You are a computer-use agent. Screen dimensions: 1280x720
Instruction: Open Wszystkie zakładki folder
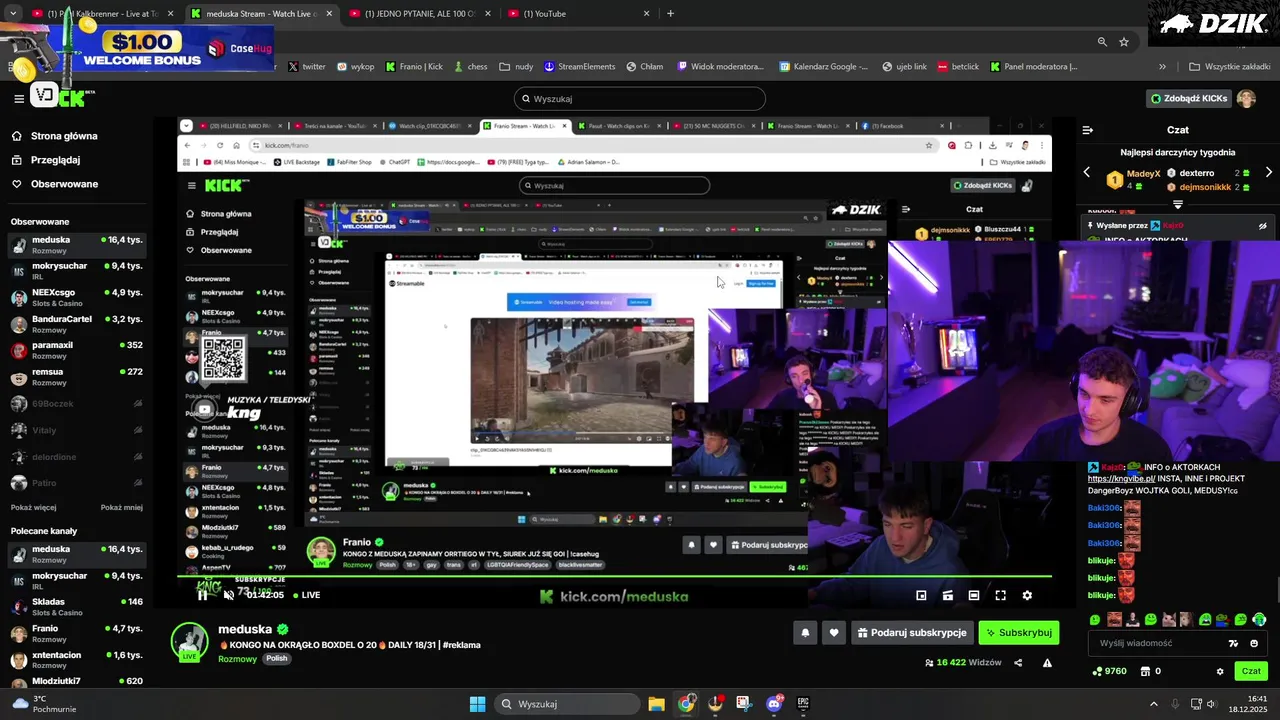[1229, 67]
